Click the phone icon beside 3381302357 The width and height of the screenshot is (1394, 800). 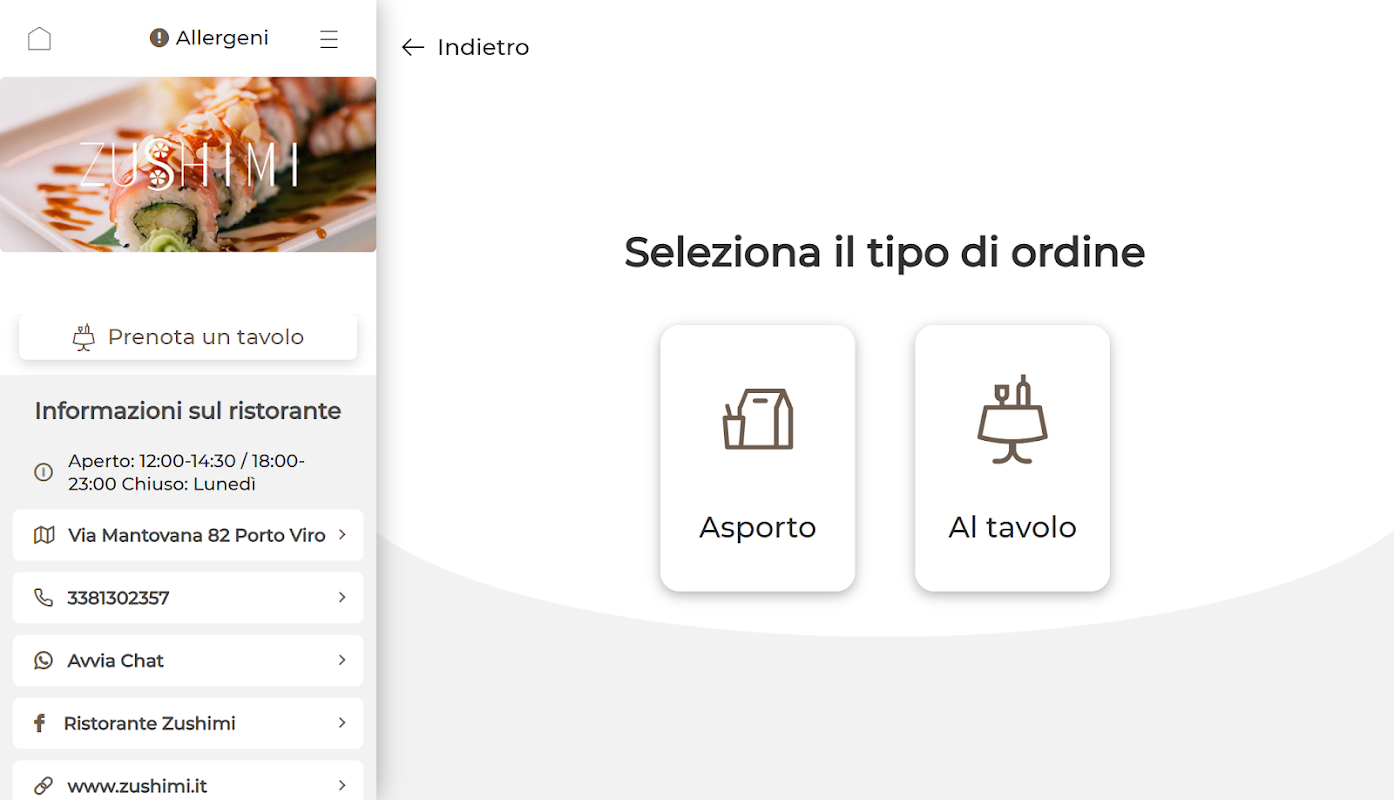pyautogui.click(x=43, y=597)
